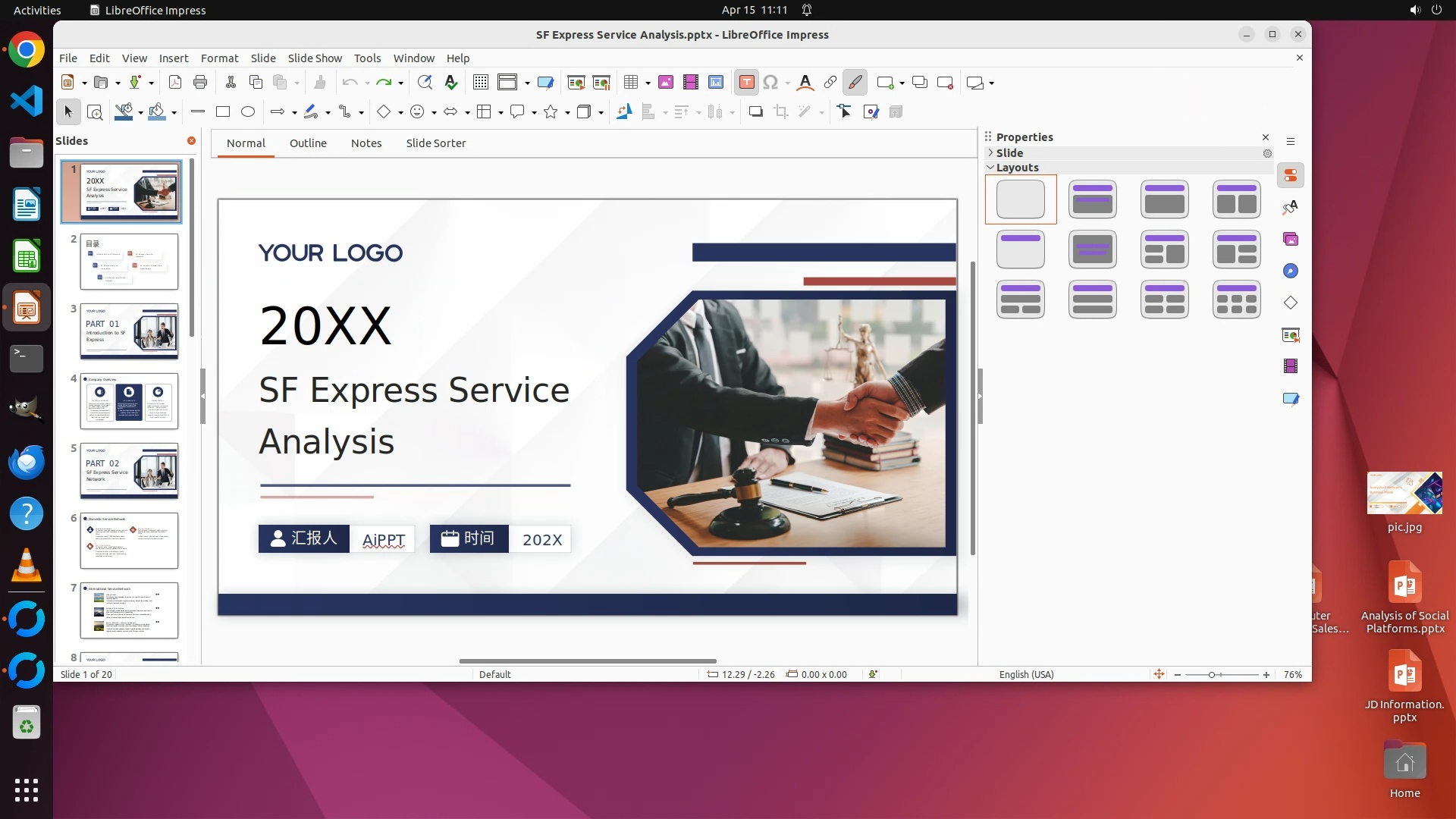
Task: Open the Slide Show menu
Action: 315,58
